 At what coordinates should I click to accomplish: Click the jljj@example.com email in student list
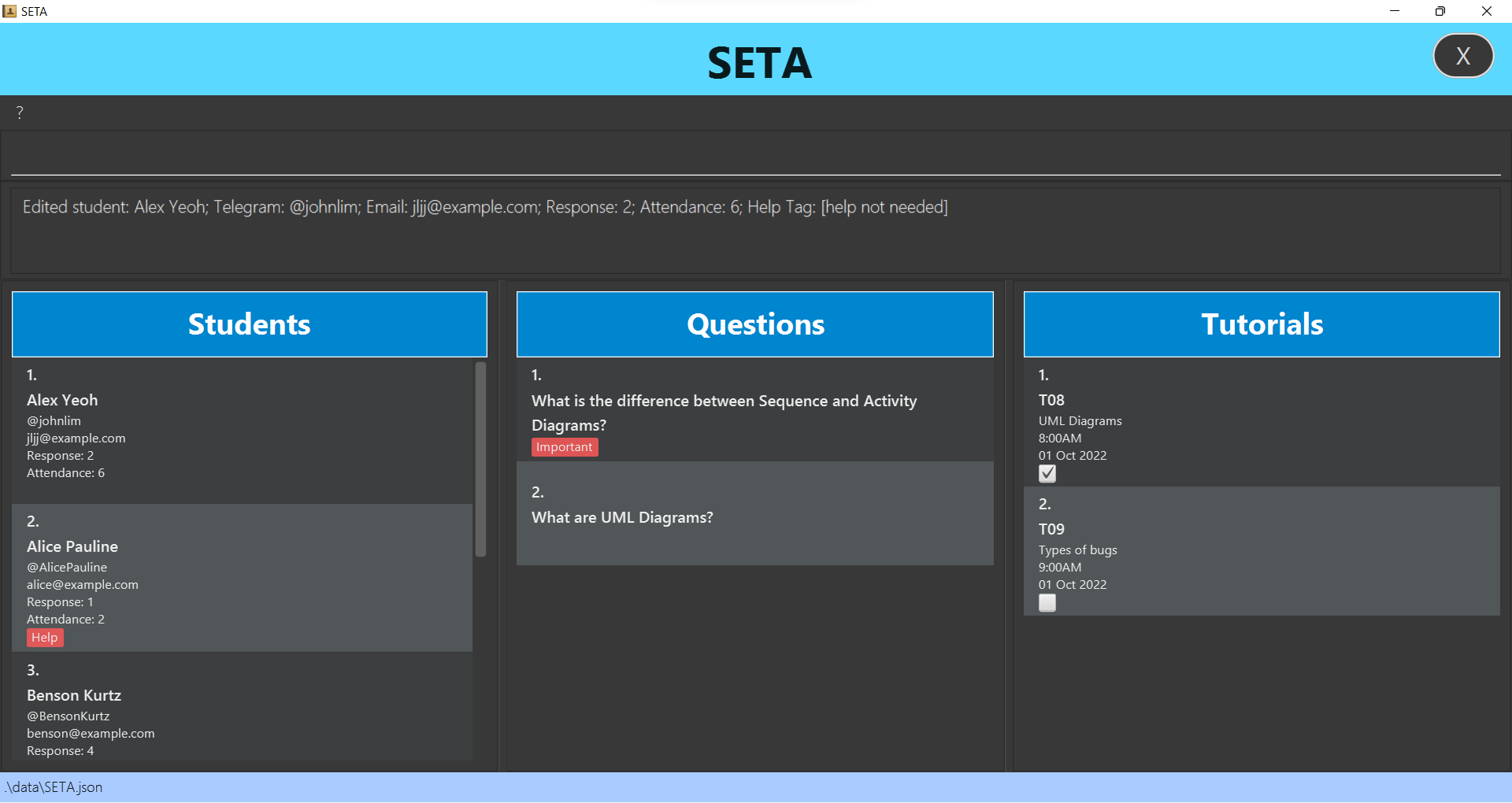click(76, 439)
